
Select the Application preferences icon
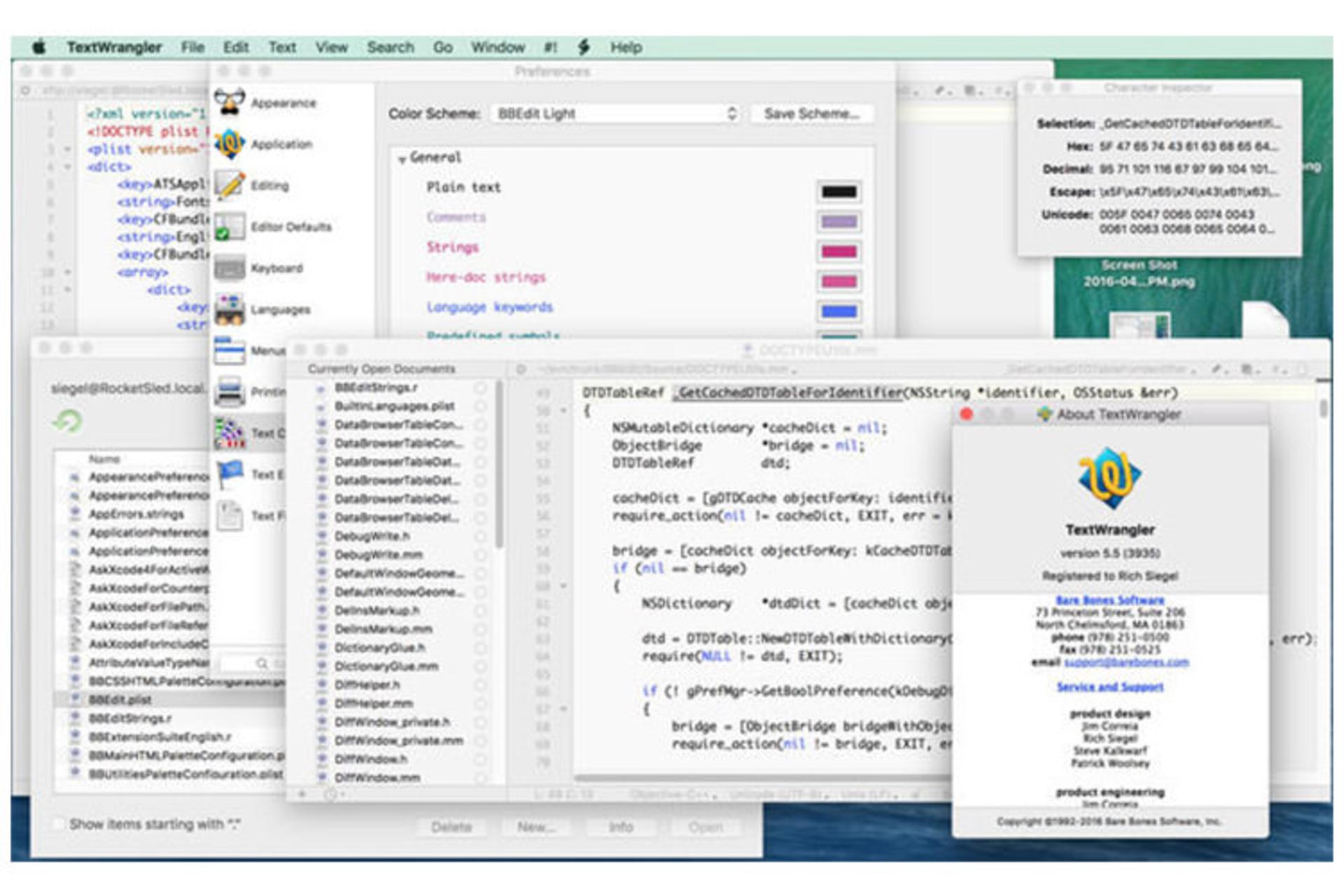point(230,143)
